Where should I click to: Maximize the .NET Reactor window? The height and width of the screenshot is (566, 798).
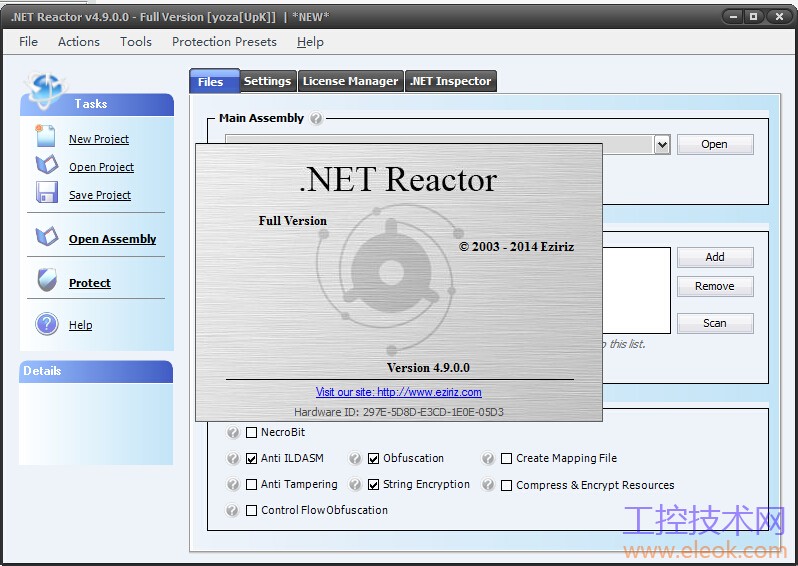[754, 17]
